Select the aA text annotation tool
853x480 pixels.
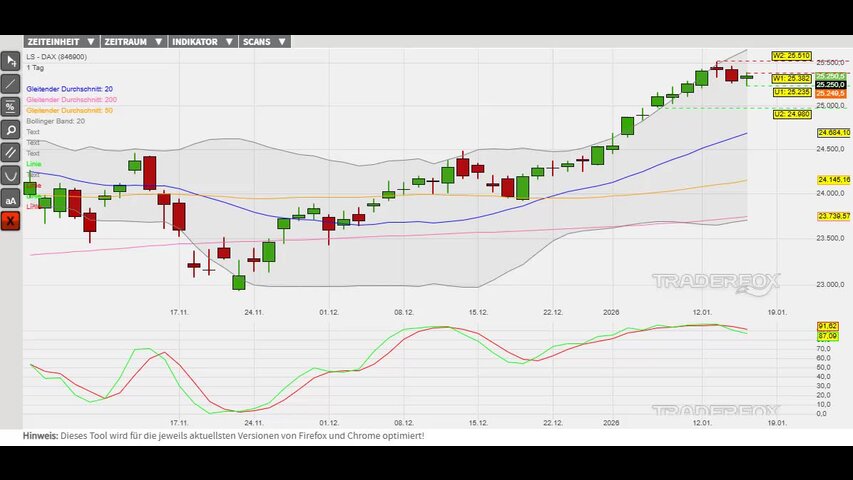click(x=11, y=198)
